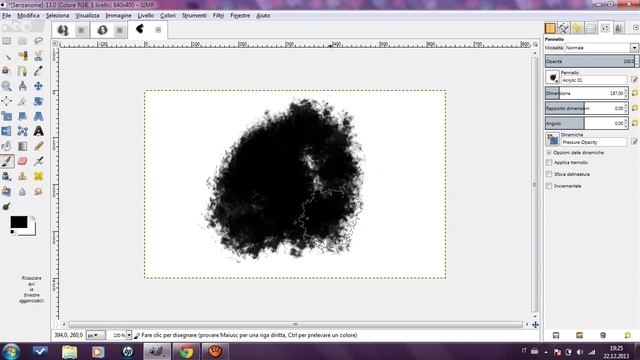Open the Filtri menu
Screen dimensions: 640x360
(218, 16)
